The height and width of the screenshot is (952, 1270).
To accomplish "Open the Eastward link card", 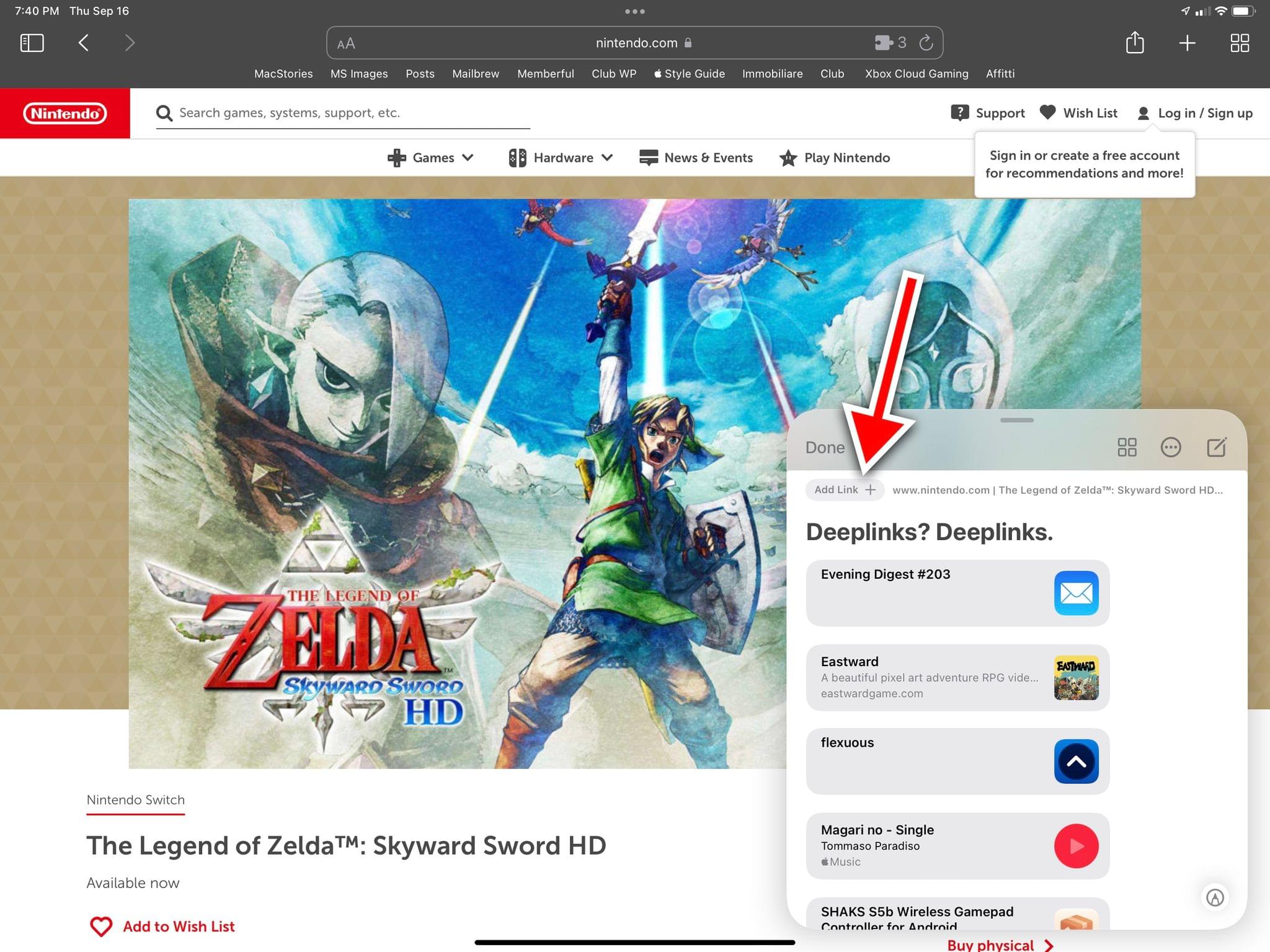I will coord(957,677).
